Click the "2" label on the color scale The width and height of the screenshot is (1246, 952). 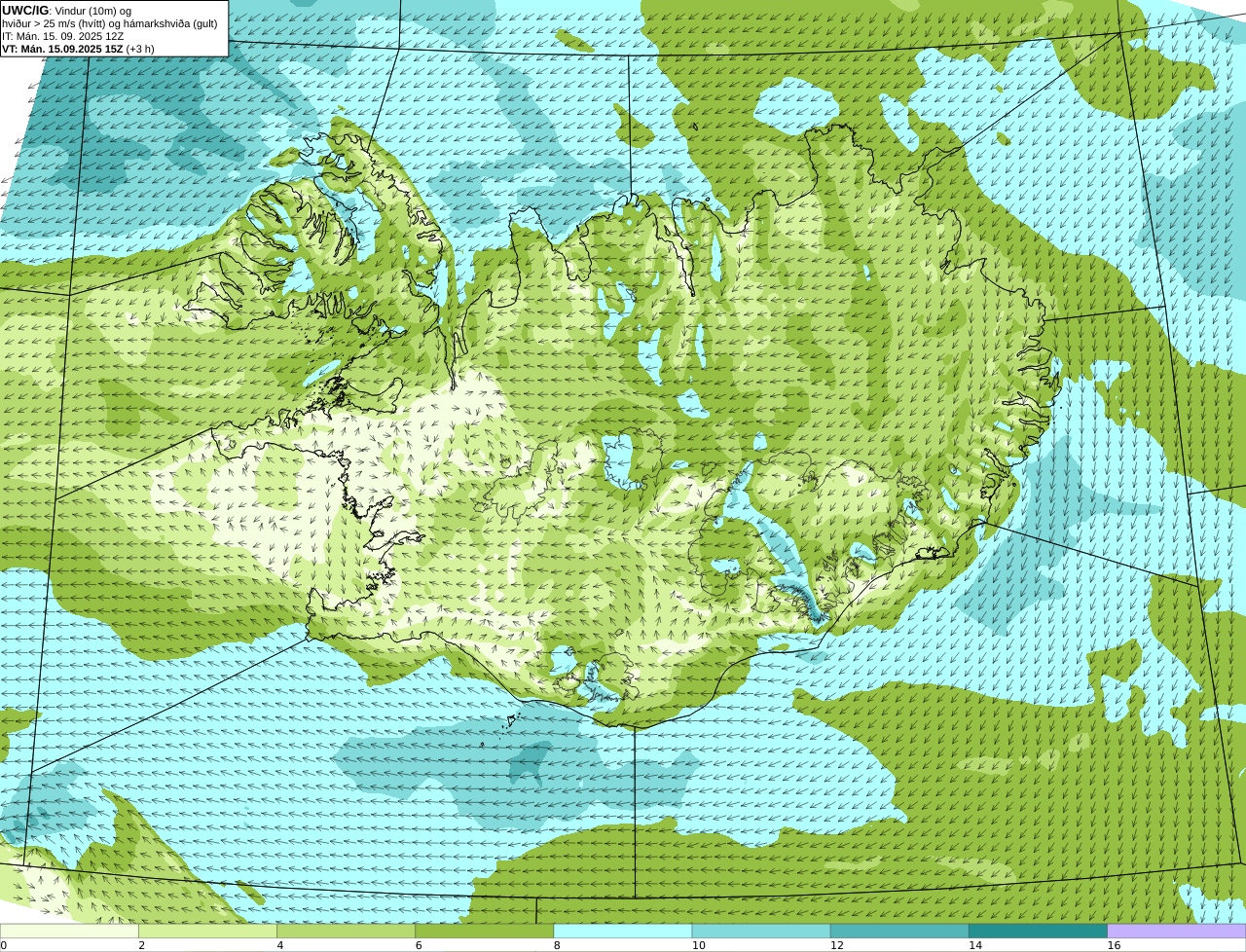pos(141,945)
